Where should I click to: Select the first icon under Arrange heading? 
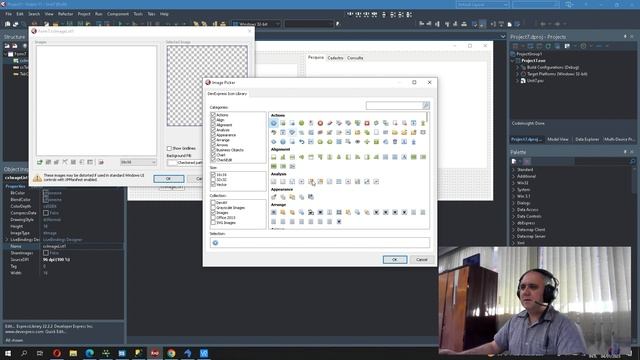pos(273,212)
